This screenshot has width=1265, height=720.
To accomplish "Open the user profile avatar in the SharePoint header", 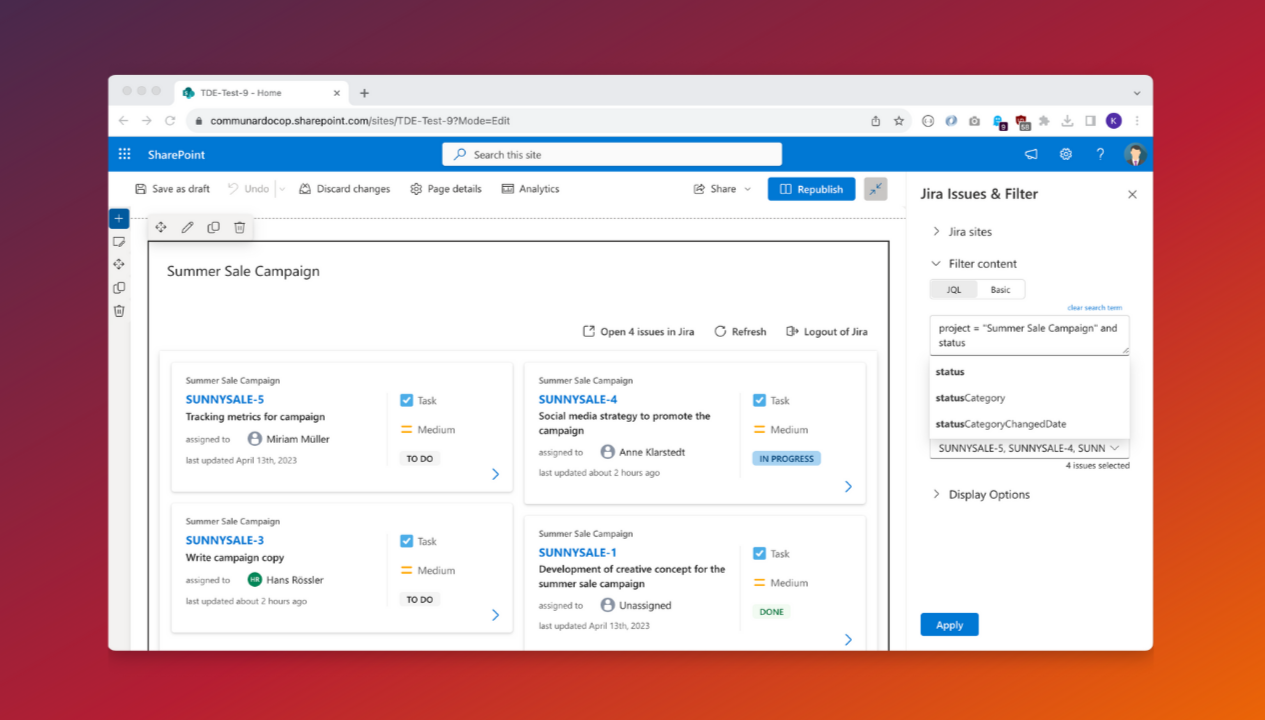I will pyautogui.click(x=1134, y=154).
